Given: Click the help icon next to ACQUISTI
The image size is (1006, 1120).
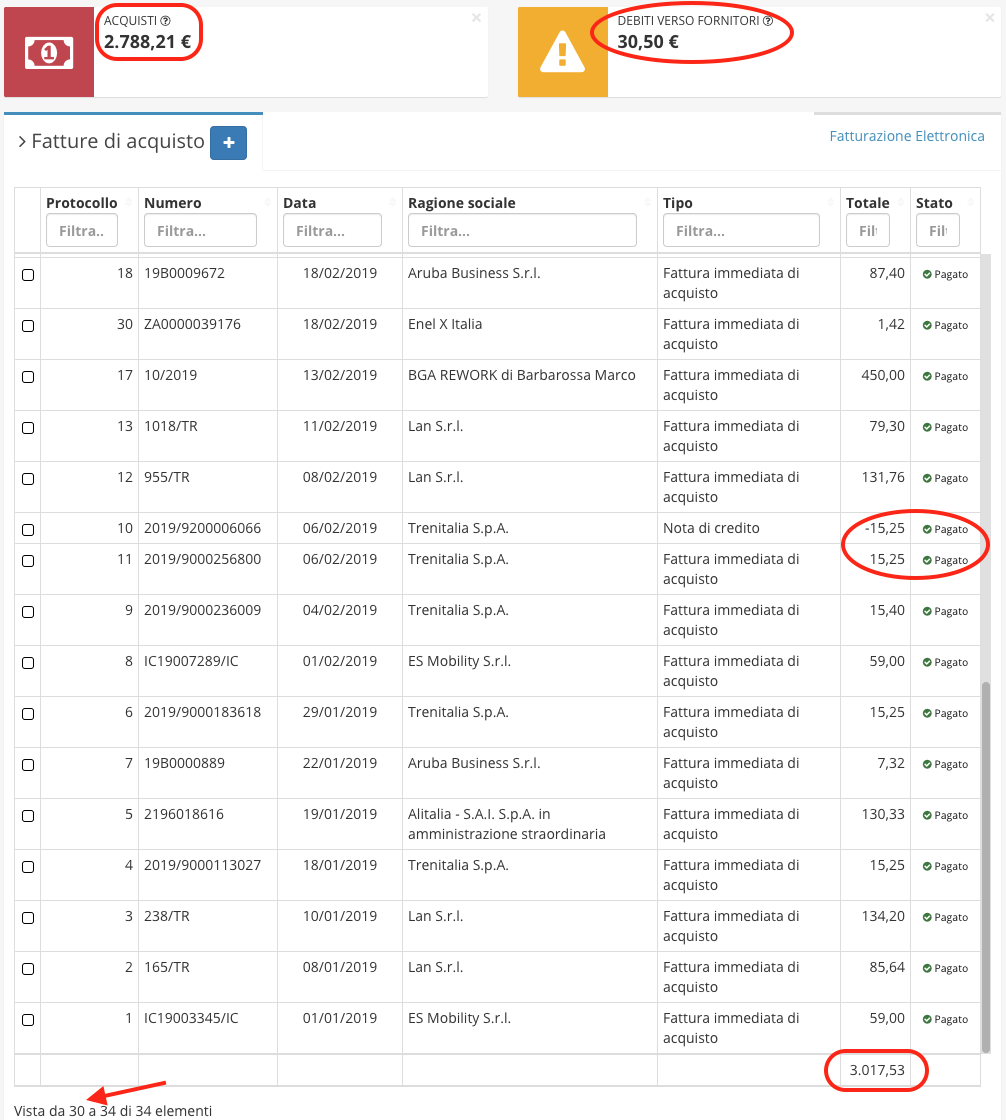Looking at the screenshot, I should pos(166,21).
